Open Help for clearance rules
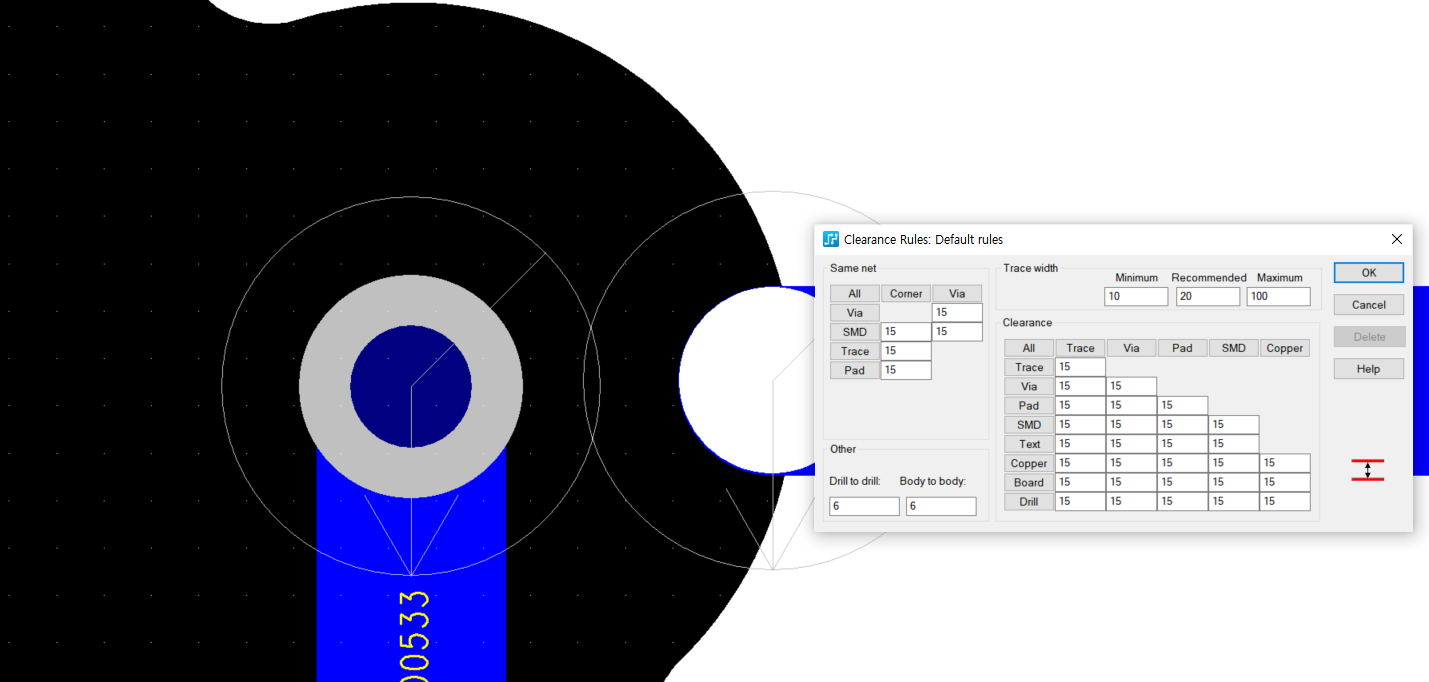This screenshot has height=682, width=1429. 1368,369
